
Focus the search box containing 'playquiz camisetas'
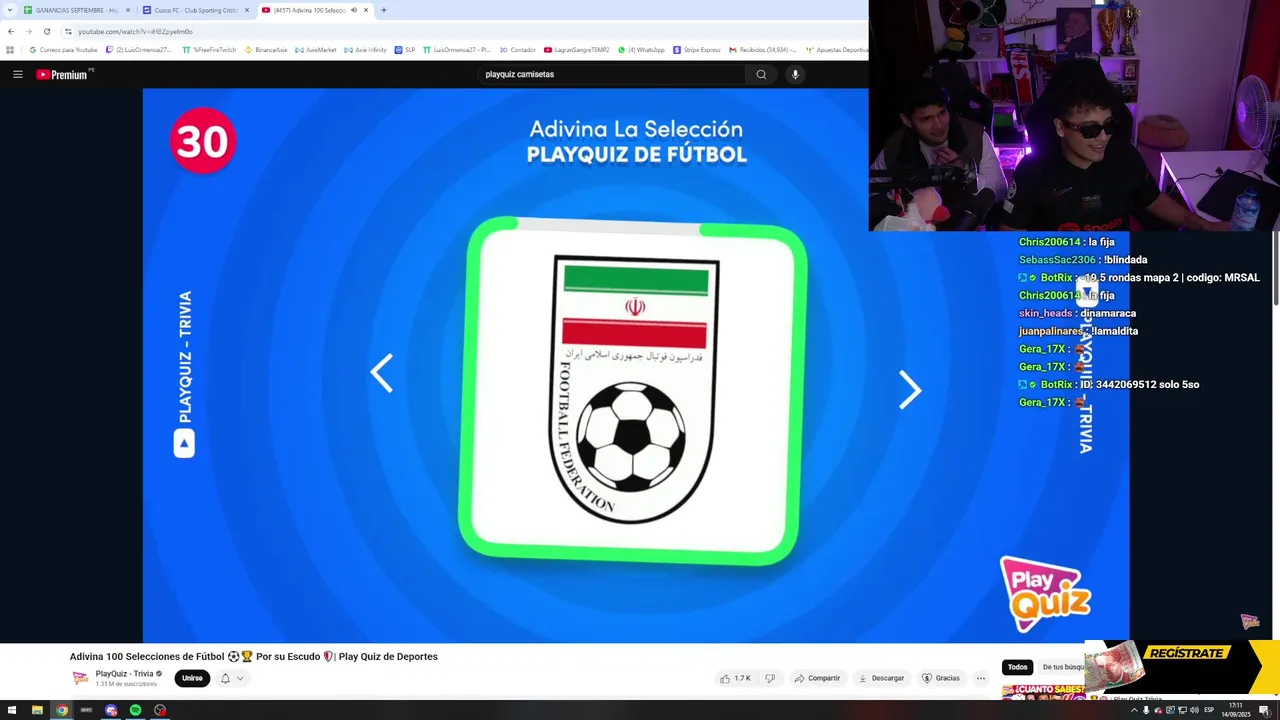click(x=612, y=74)
